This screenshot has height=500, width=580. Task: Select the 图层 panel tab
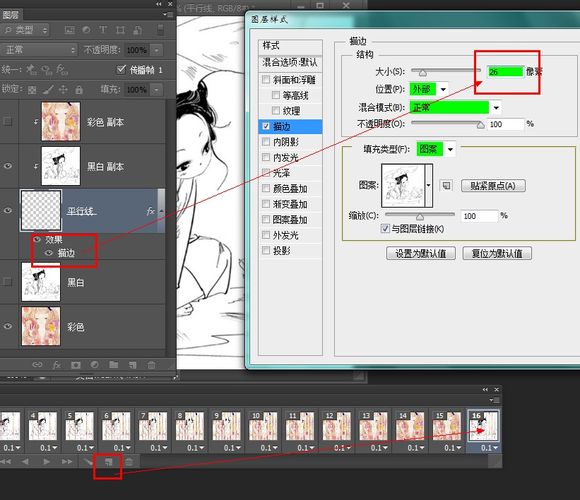click(11, 15)
